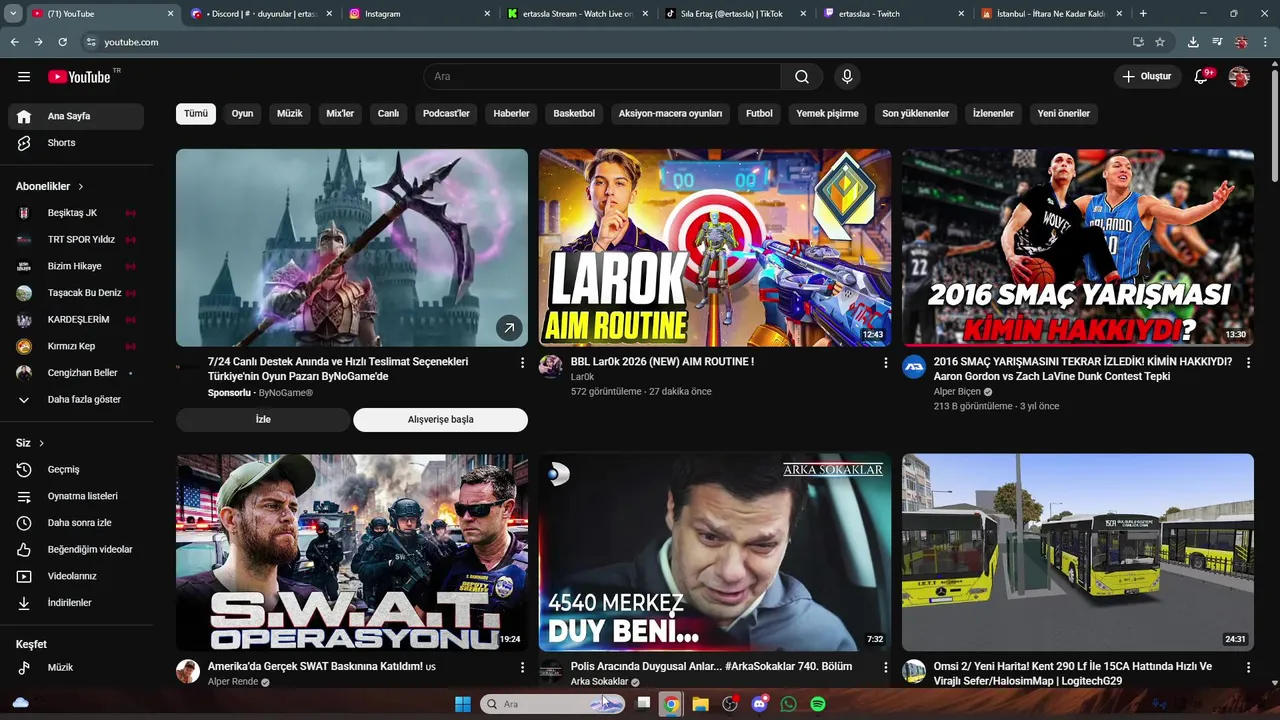Open Kırmızı Kep subscription channel
Viewport: 1280px width, 720px height.
pos(76,347)
